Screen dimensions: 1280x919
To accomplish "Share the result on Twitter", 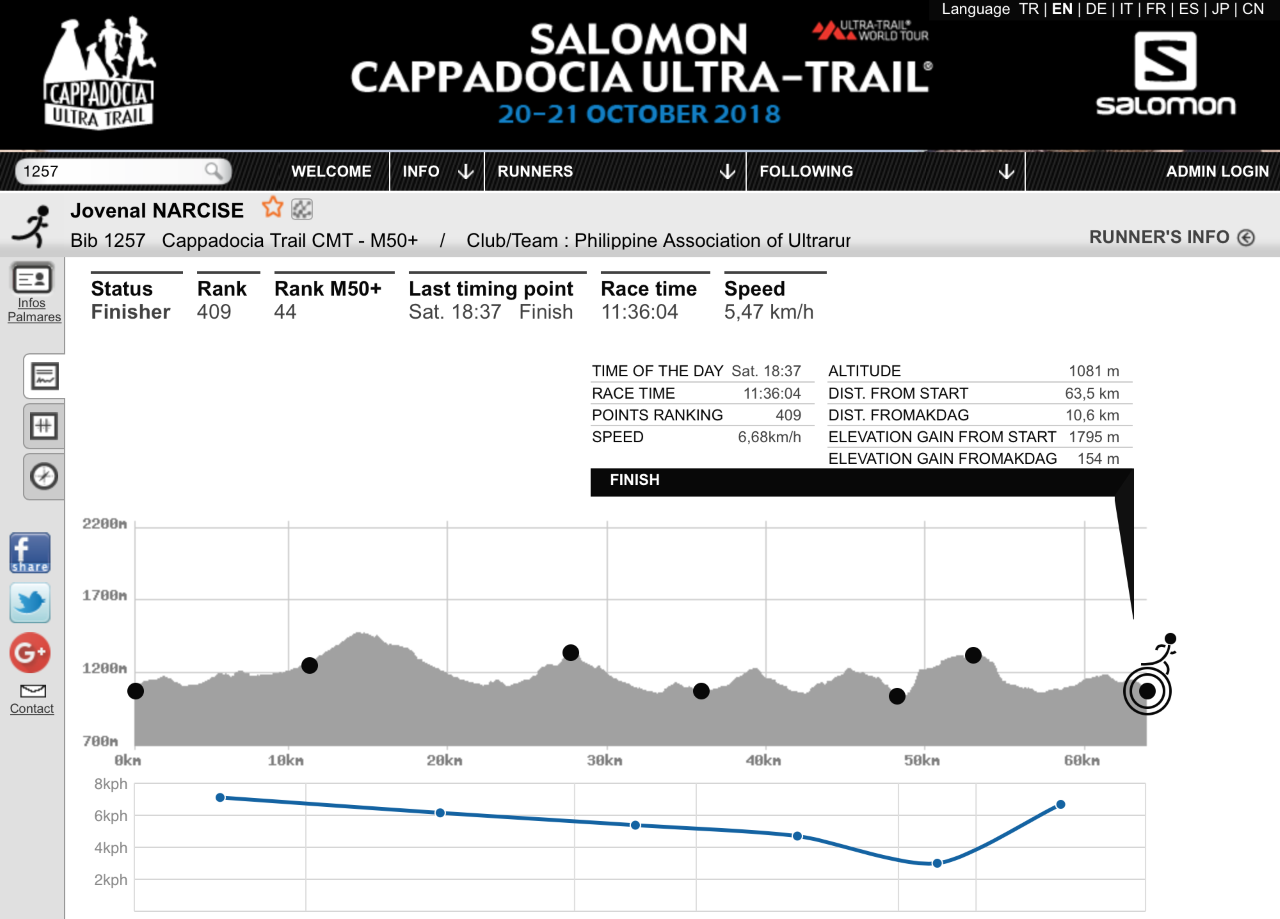I will click(30, 603).
